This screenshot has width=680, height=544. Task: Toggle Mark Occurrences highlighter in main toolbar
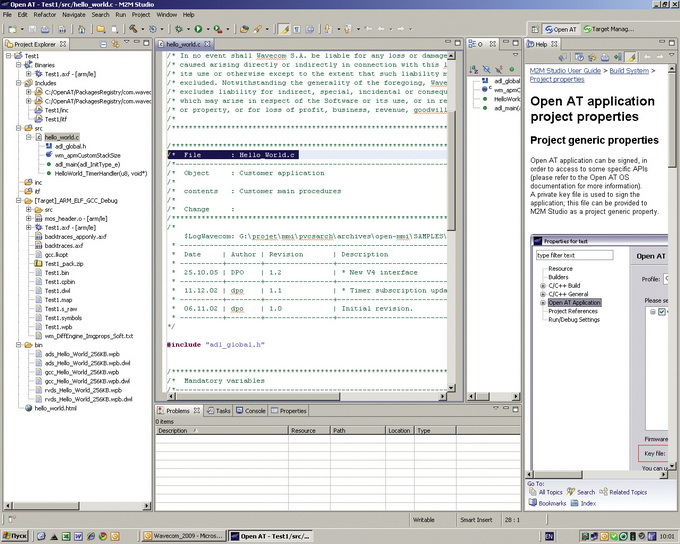tap(284, 29)
